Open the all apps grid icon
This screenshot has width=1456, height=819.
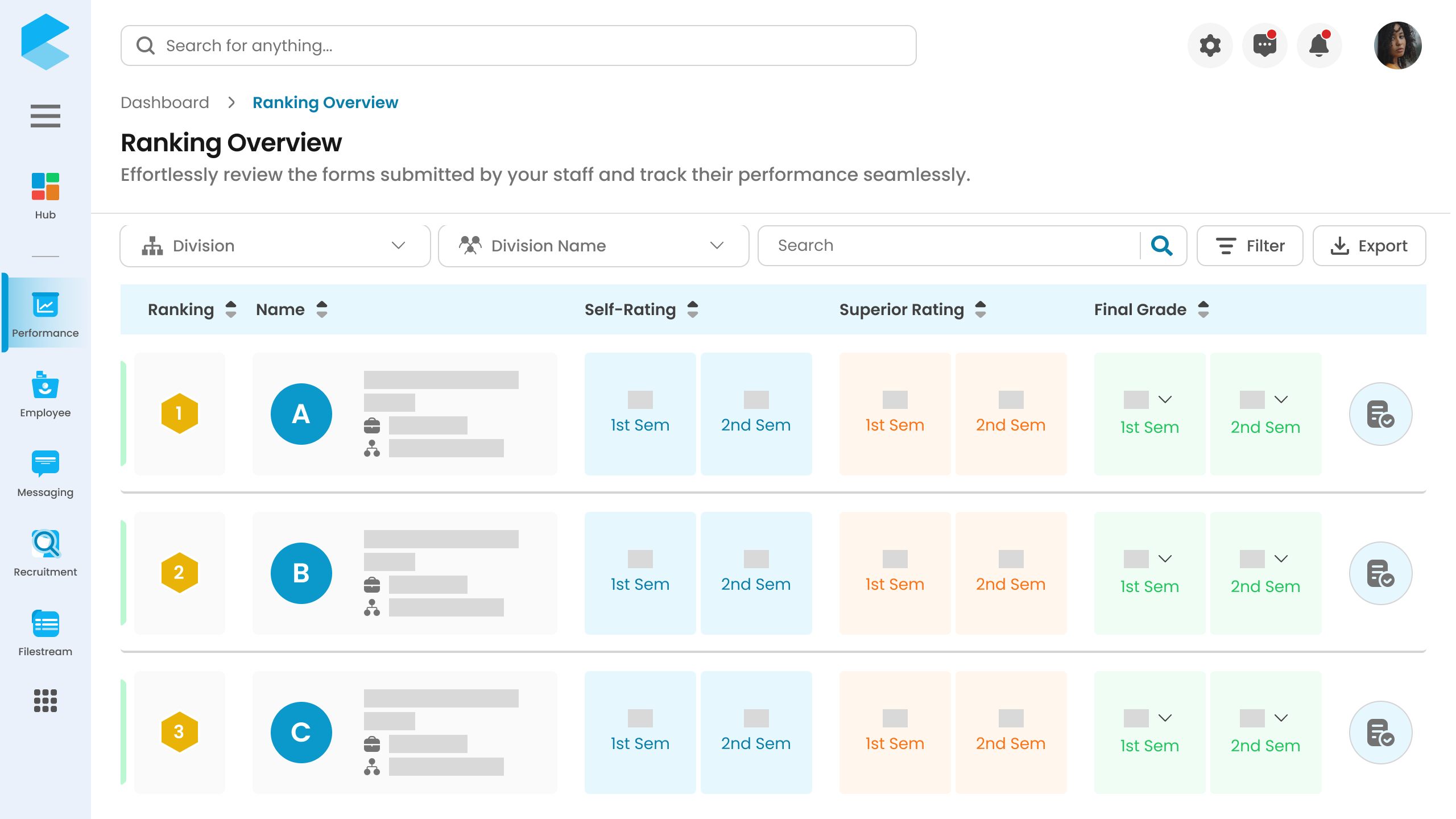(45, 701)
